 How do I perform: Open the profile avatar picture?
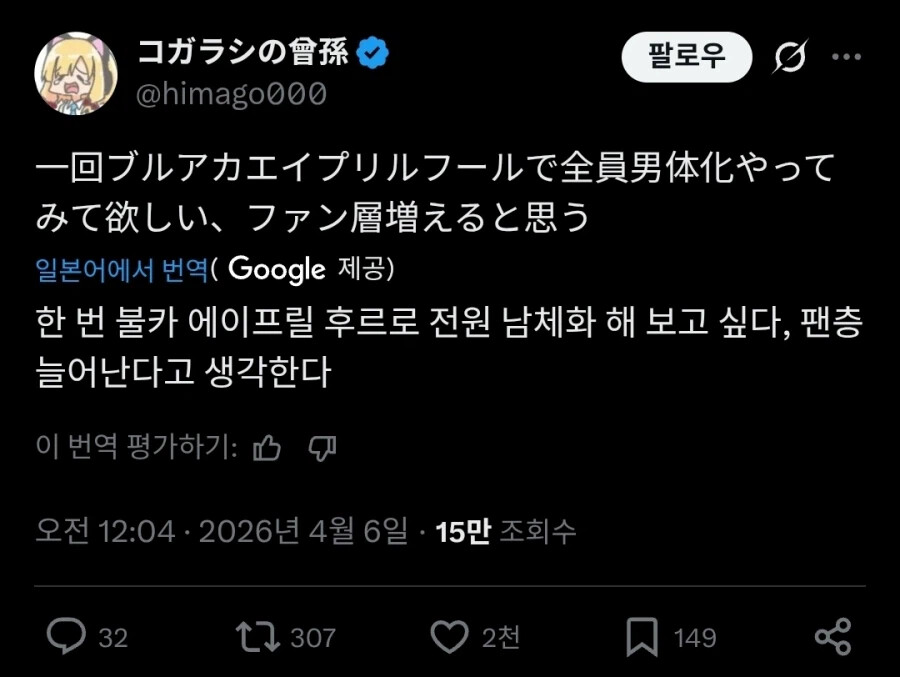click(77, 73)
